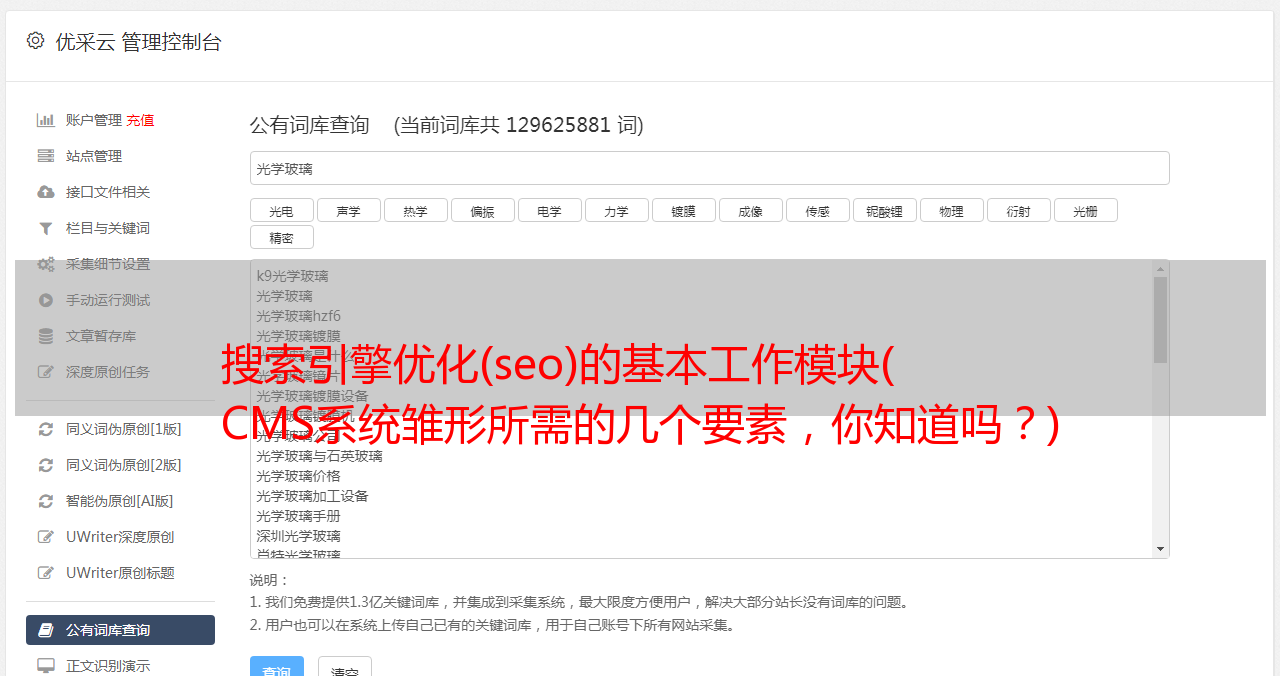This screenshot has width=1280, height=676.
Task: Open the UWriter原创标题 menu entry
Action: click(120, 573)
